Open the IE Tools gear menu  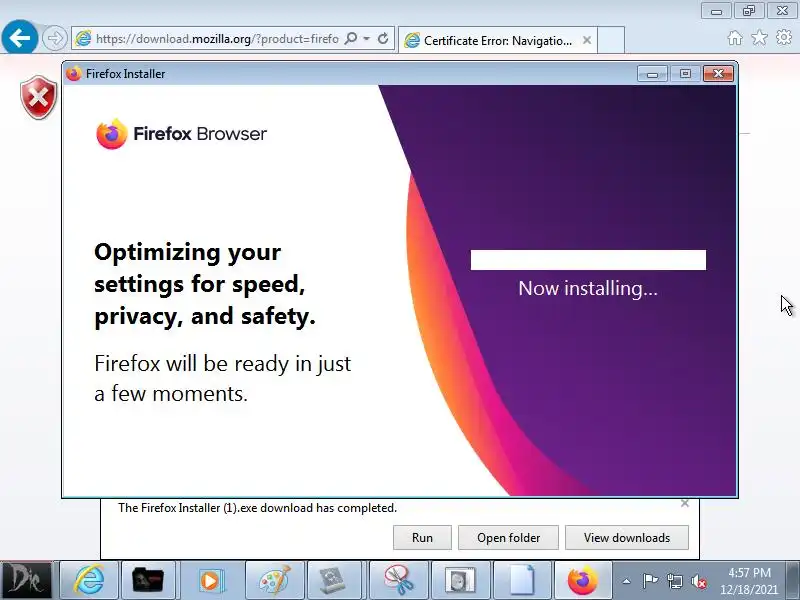coord(784,37)
